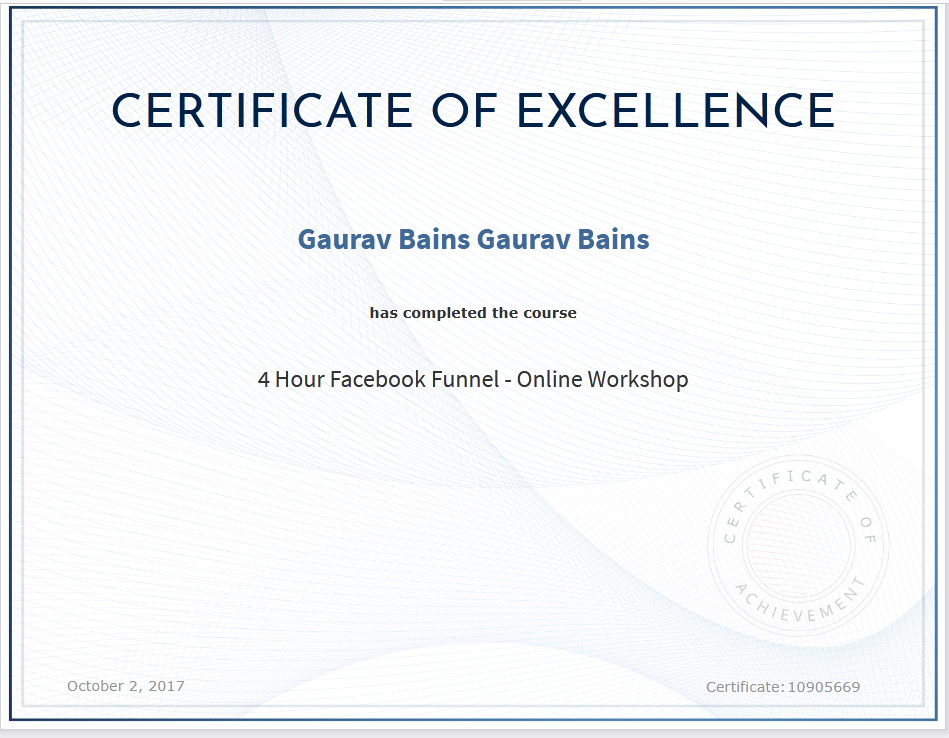This screenshot has width=949, height=738.
Task: Click the word "EXCELLENCE" in the heading
Action: tap(676, 111)
